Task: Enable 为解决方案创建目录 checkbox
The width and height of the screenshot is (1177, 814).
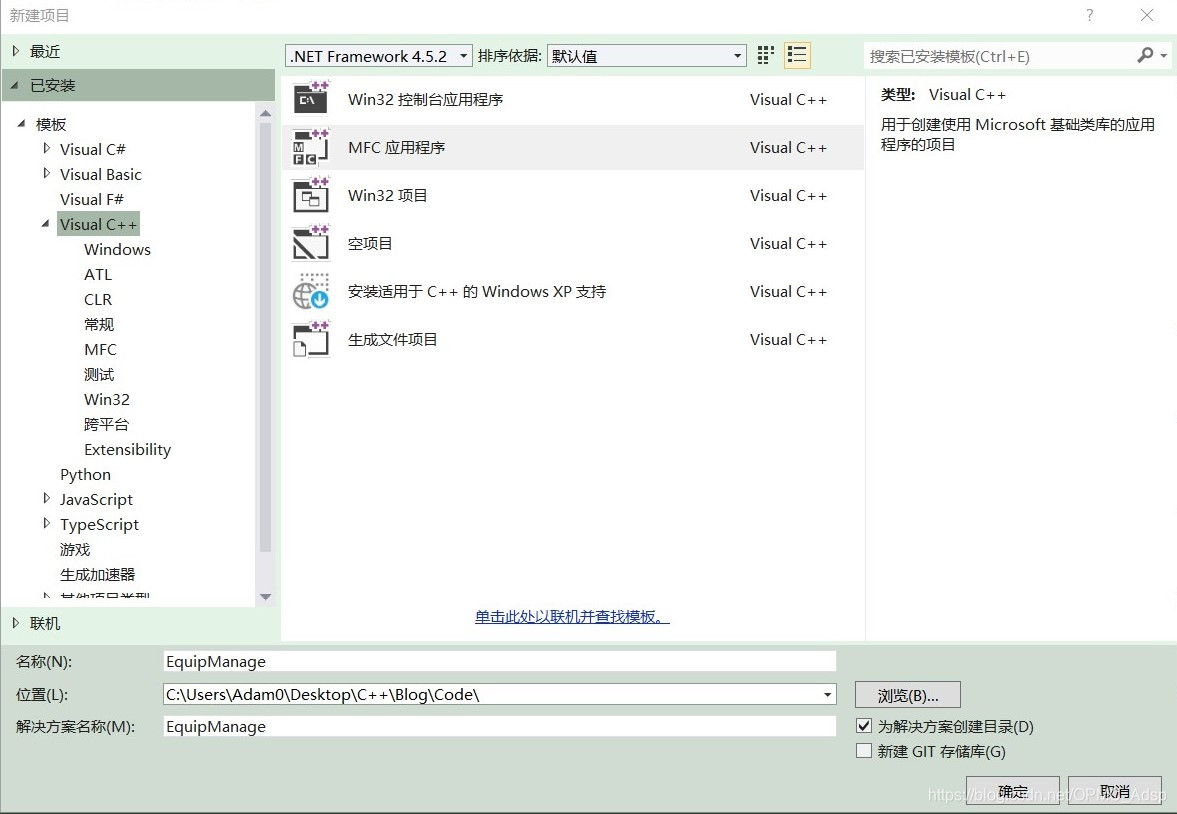Action: tap(864, 726)
